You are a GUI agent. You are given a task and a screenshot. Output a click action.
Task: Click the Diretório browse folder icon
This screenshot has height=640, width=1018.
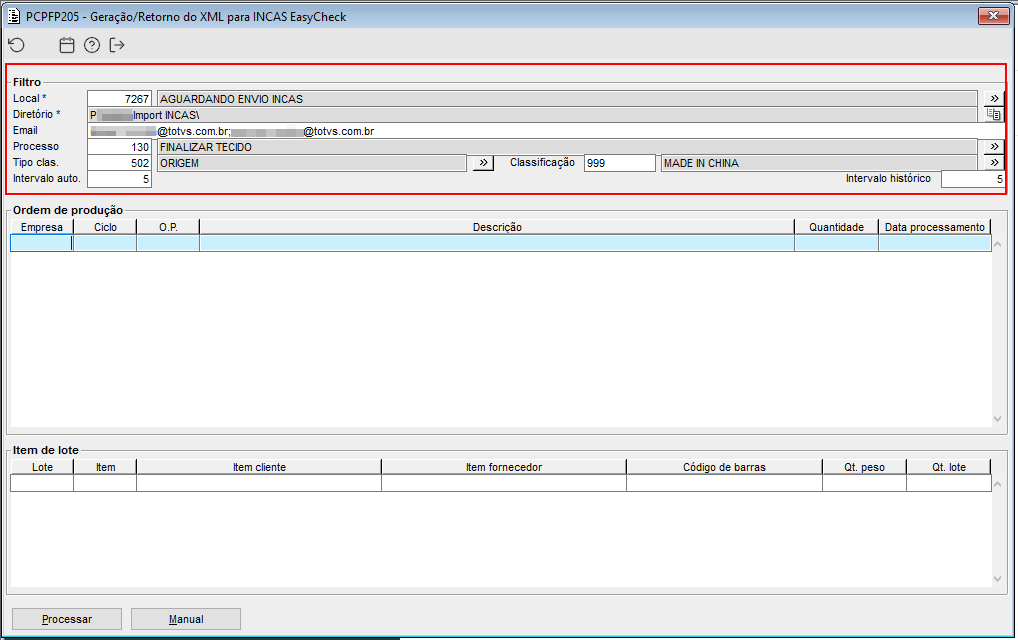click(994, 114)
